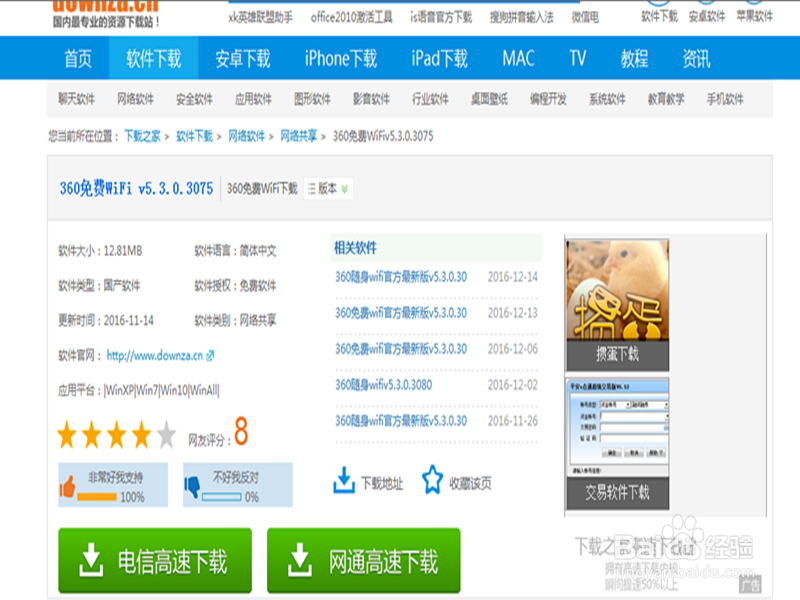Image resolution: width=800 pixels, height=600 pixels.
Task: Open 360随身wifi官方最新版 link dated 2016-12-14
Action: tap(401, 277)
